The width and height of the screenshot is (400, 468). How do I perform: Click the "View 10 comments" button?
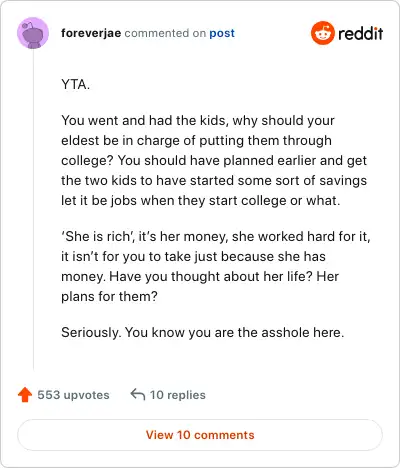[200, 435]
